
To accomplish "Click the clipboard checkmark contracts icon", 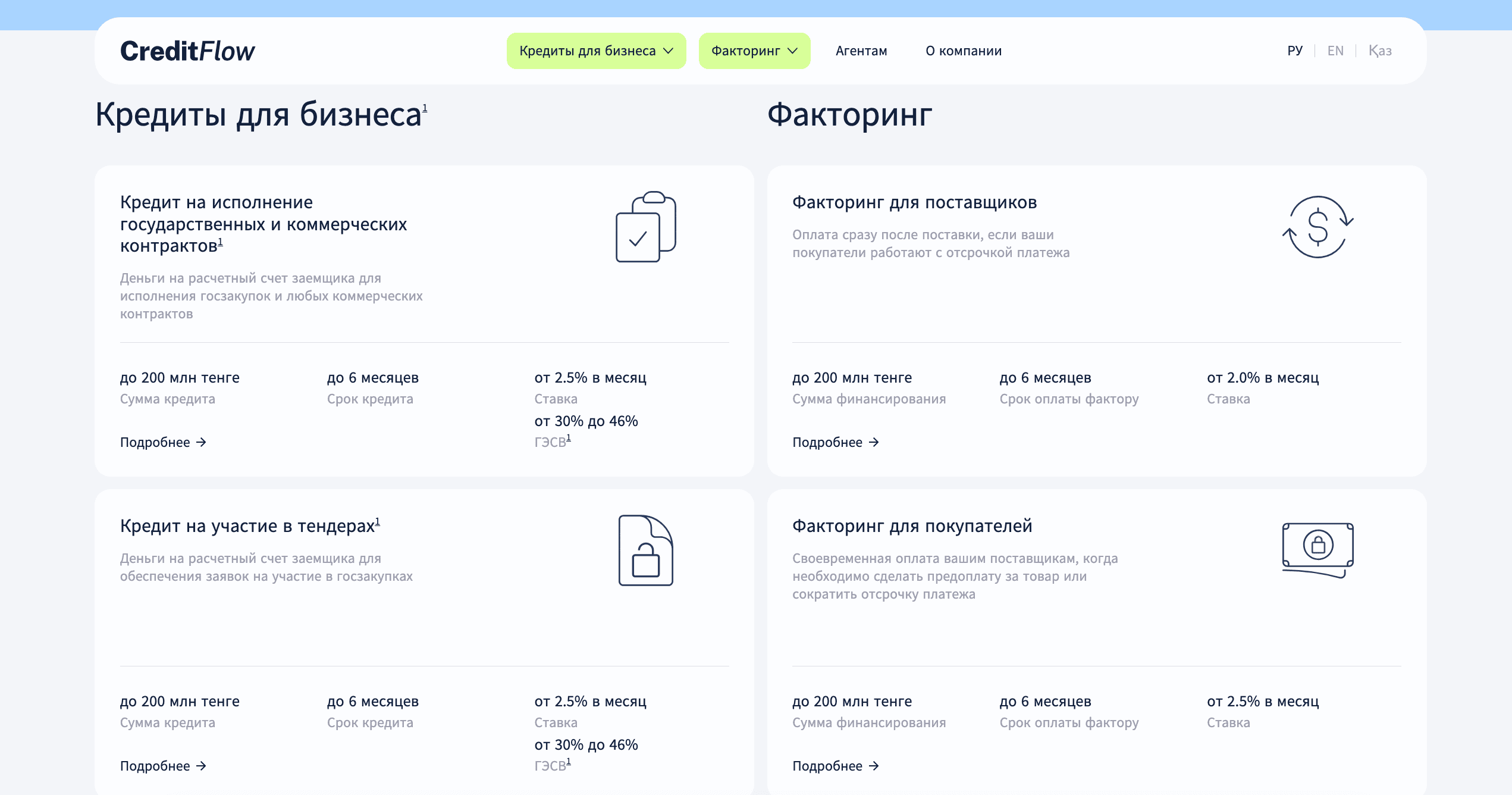I will point(645,227).
